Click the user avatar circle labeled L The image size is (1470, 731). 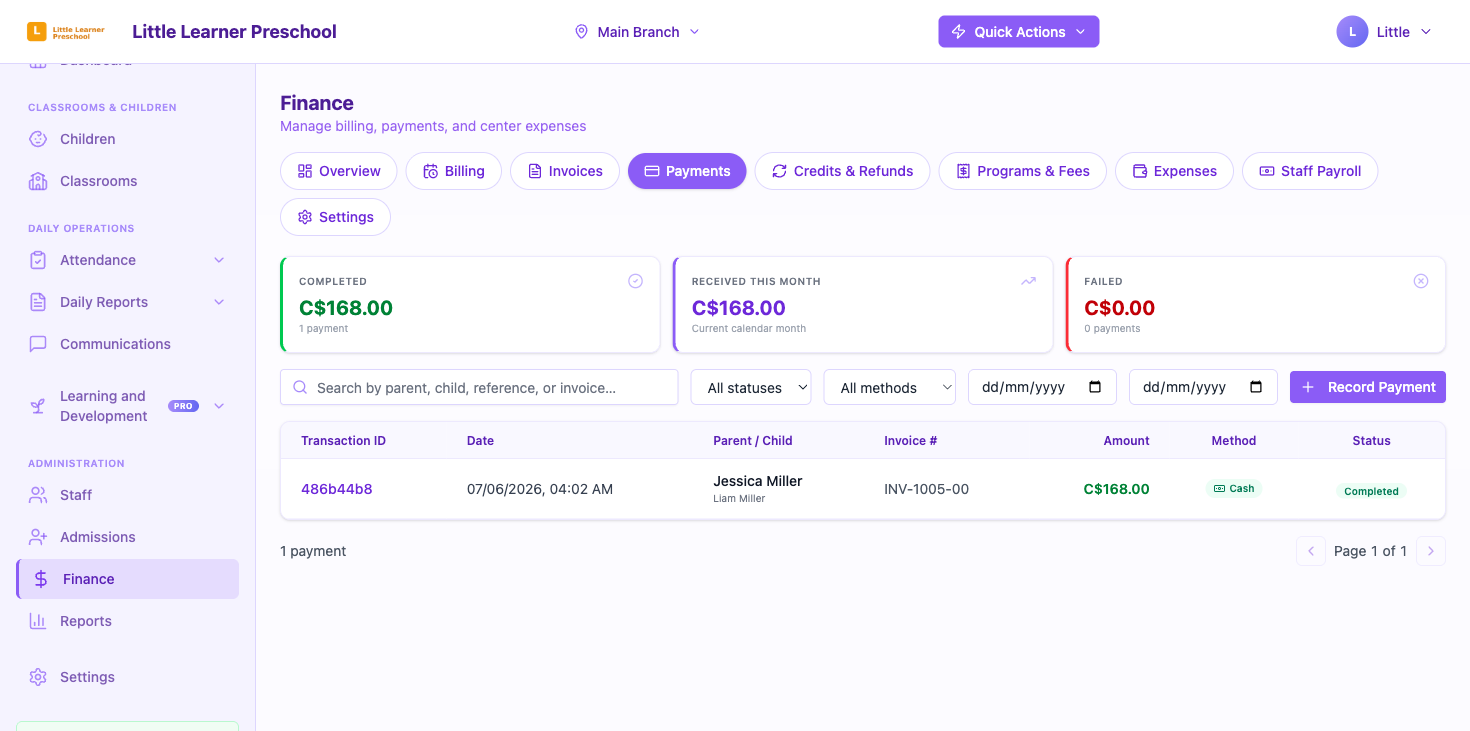[x=1352, y=32]
